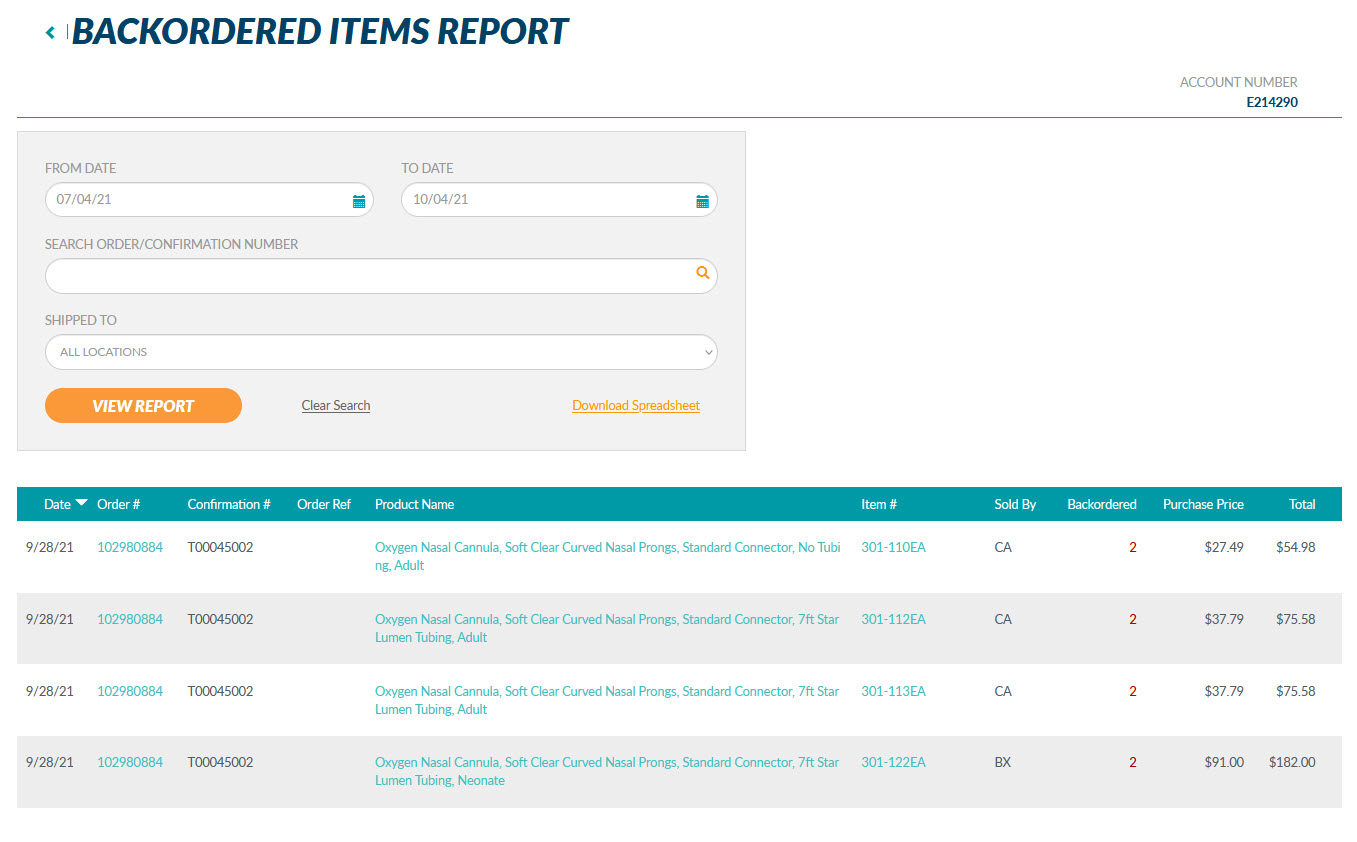Image resolution: width=1357 pixels, height=842 pixels.
Task: Click the back arrow beside the report title
Action: [50, 33]
